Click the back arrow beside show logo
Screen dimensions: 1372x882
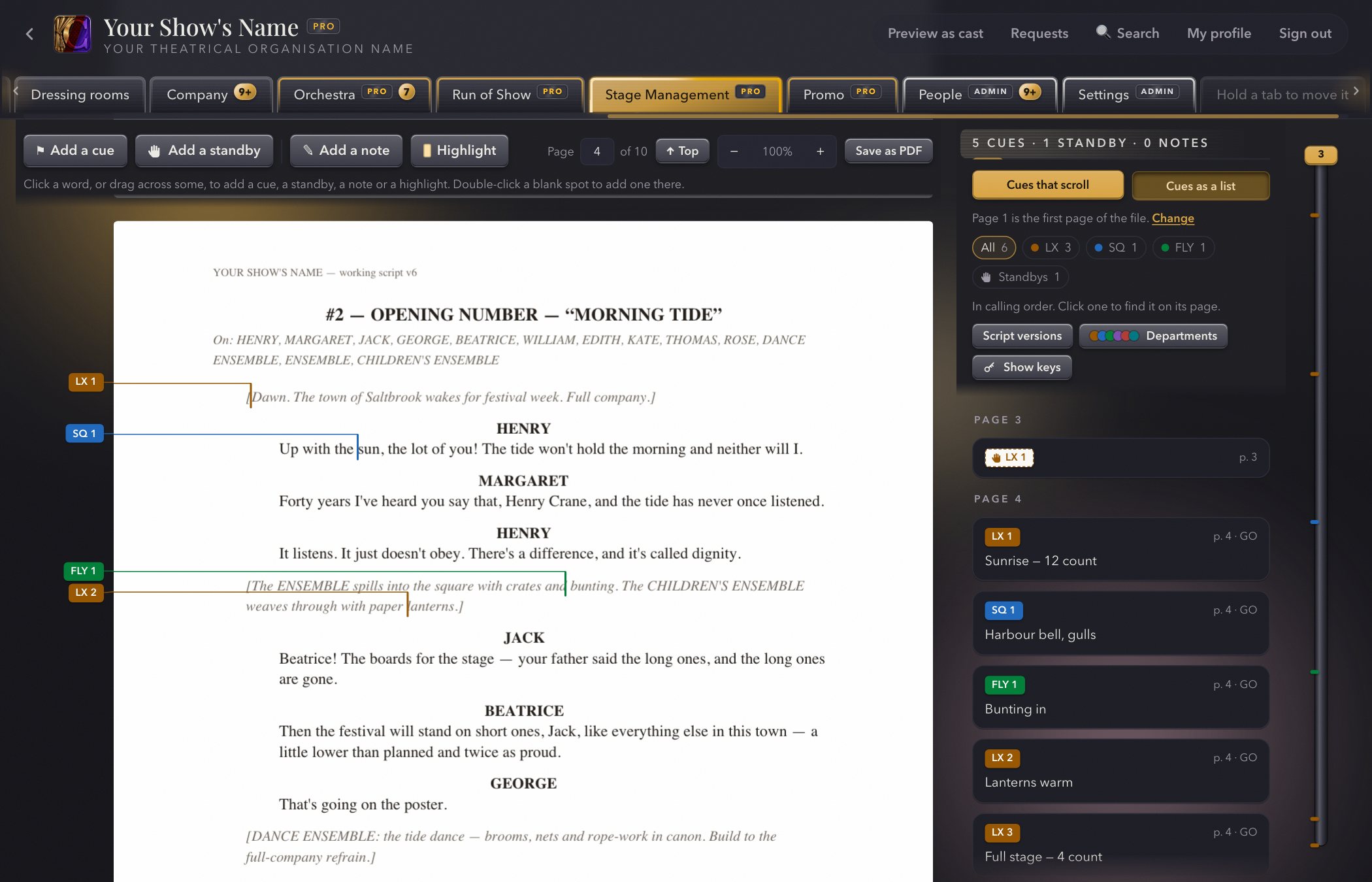pos(29,34)
